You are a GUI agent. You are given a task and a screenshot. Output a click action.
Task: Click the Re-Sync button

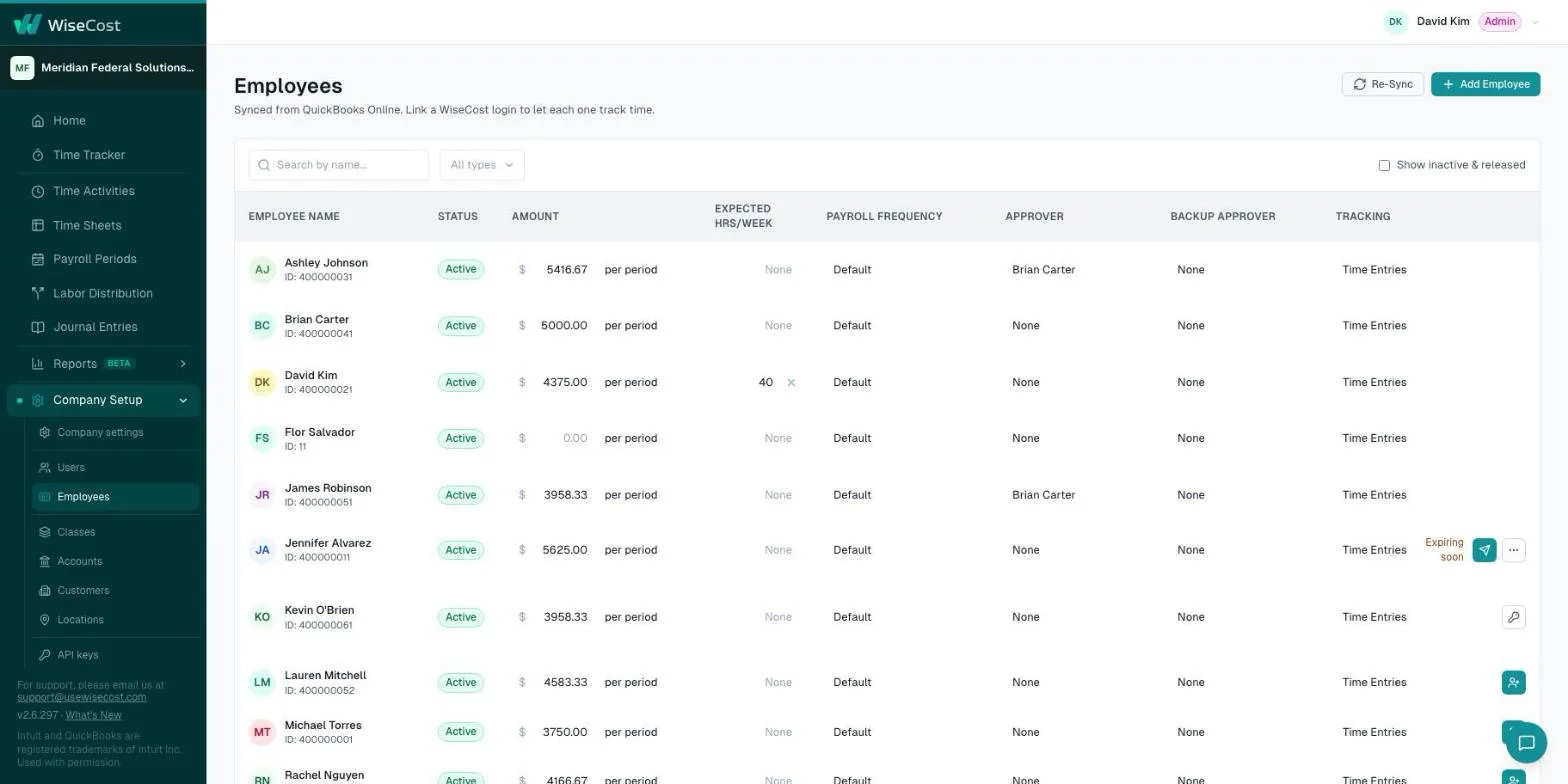(x=1383, y=84)
